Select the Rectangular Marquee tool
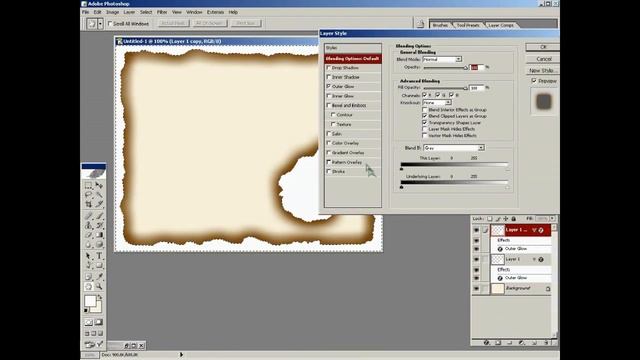640x360 pixels. [x=89, y=185]
